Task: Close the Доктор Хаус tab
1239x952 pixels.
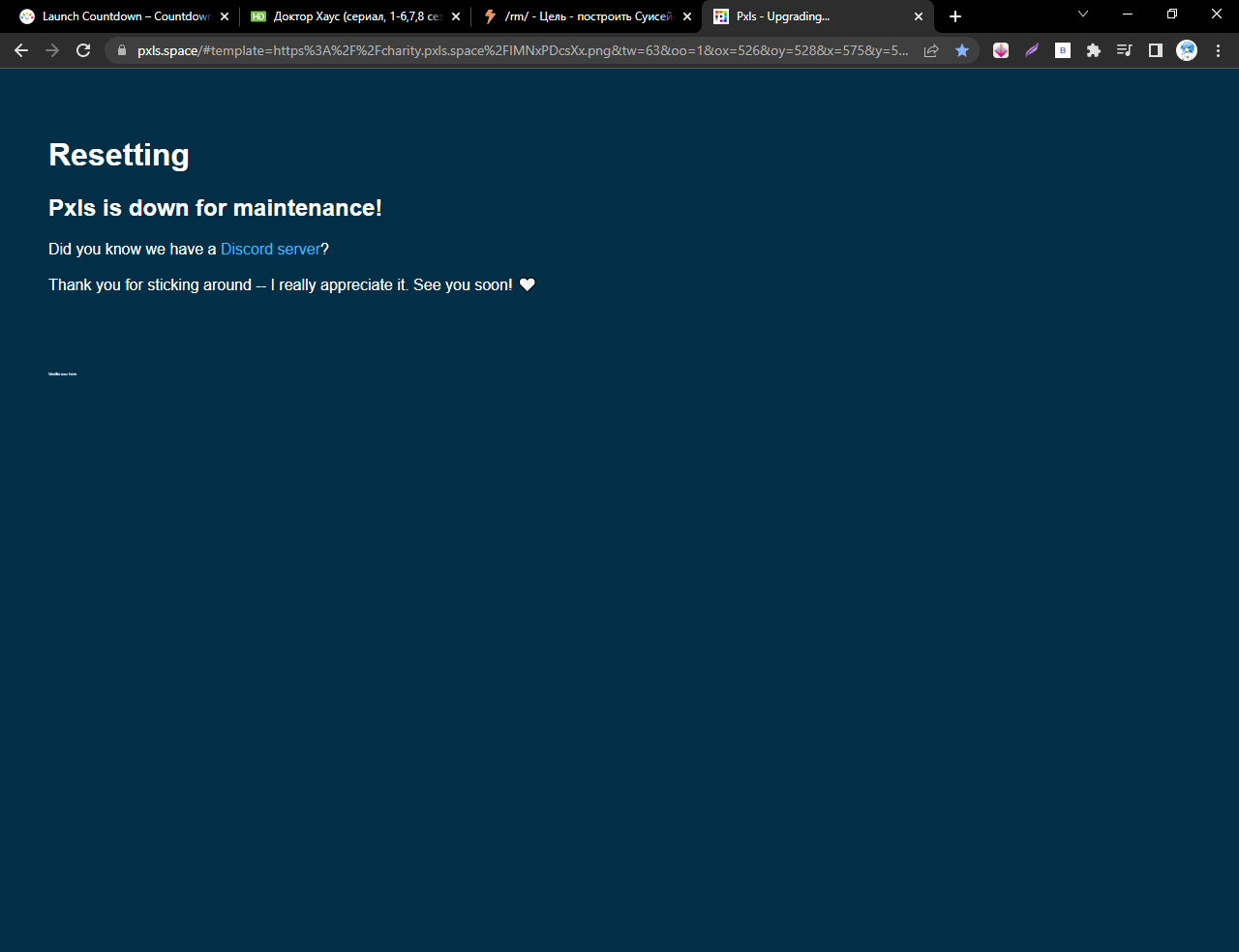Action: pyautogui.click(x=456, y=16)
